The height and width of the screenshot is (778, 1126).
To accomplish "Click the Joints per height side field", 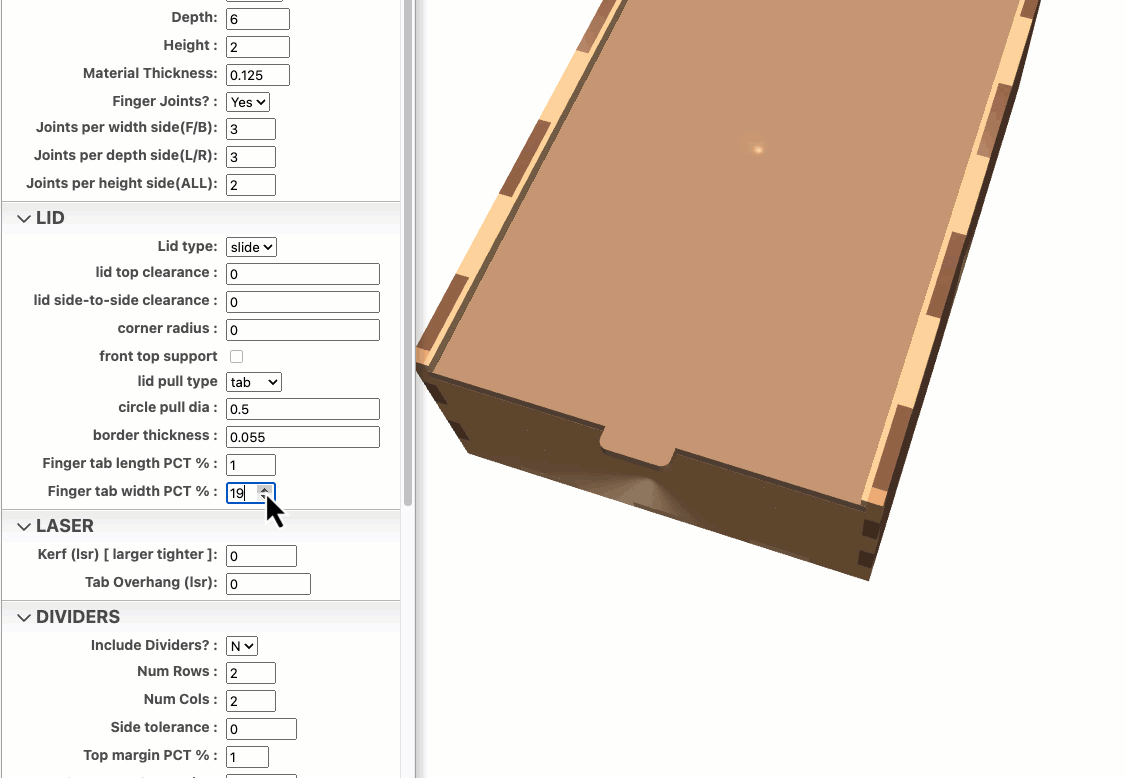I will 251,185.
